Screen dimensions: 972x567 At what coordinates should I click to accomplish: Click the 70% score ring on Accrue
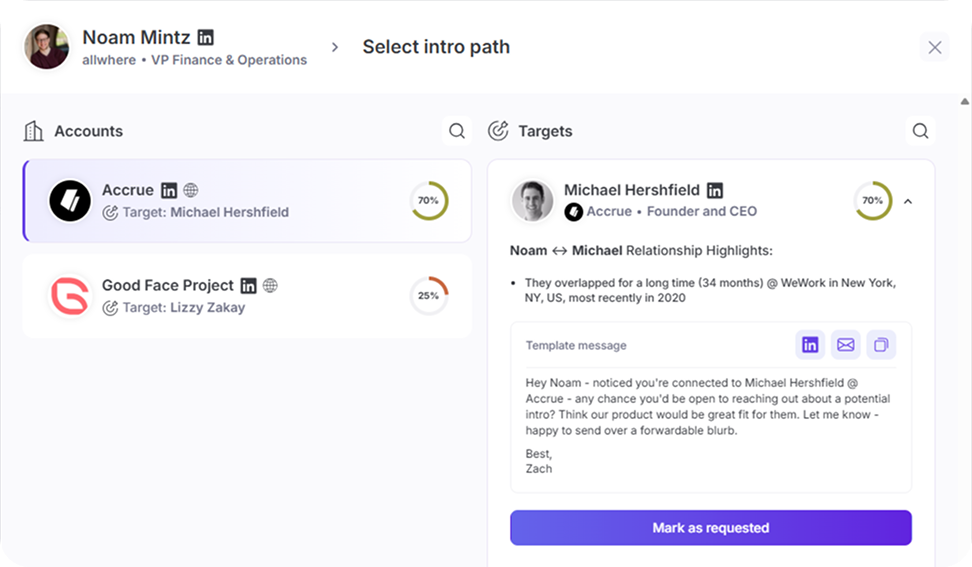(429, 201)
